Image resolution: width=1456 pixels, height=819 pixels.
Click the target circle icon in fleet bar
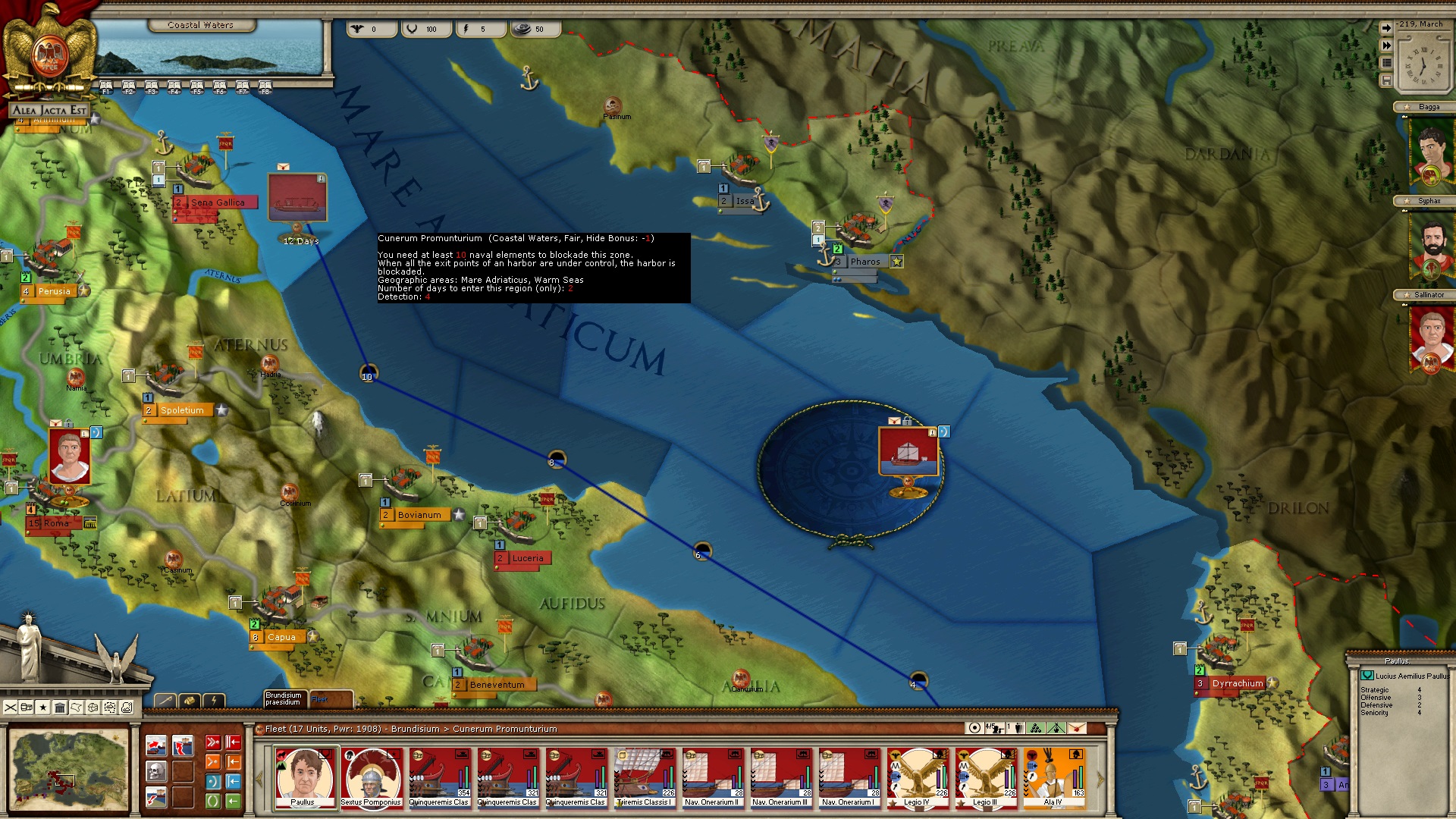(x=974, y=728)
